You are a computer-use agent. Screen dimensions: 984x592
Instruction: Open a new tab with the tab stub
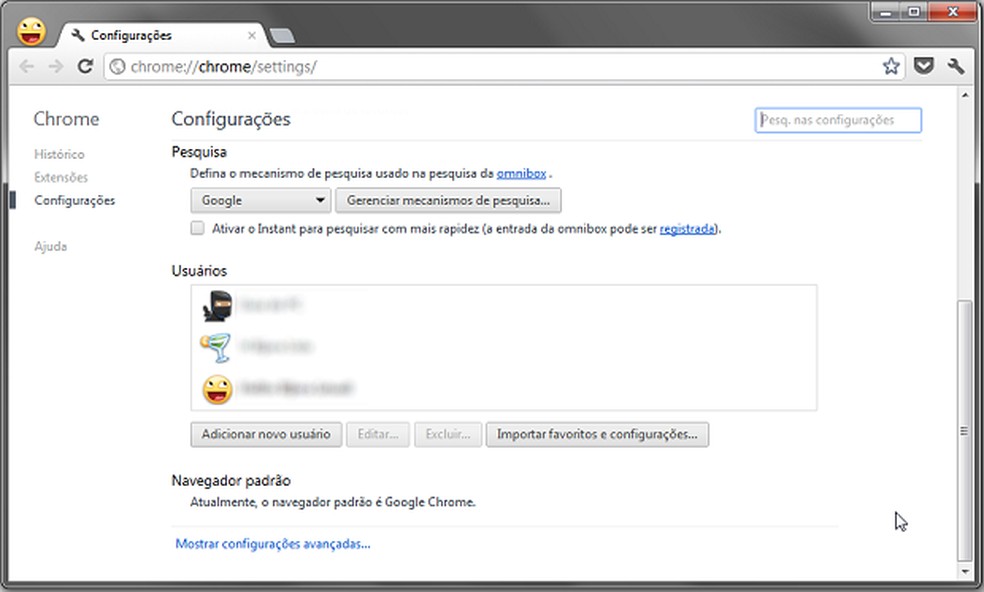coord(283,34)
